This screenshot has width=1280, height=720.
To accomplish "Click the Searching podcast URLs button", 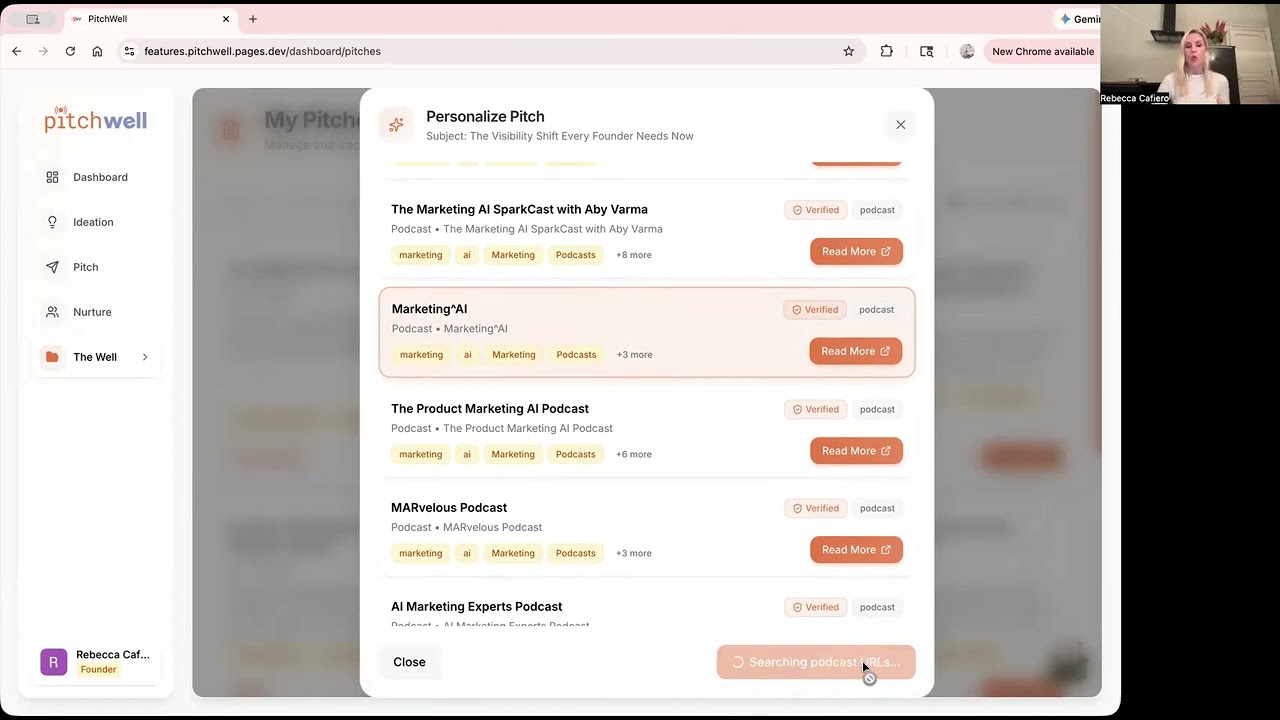I will 816,662.
